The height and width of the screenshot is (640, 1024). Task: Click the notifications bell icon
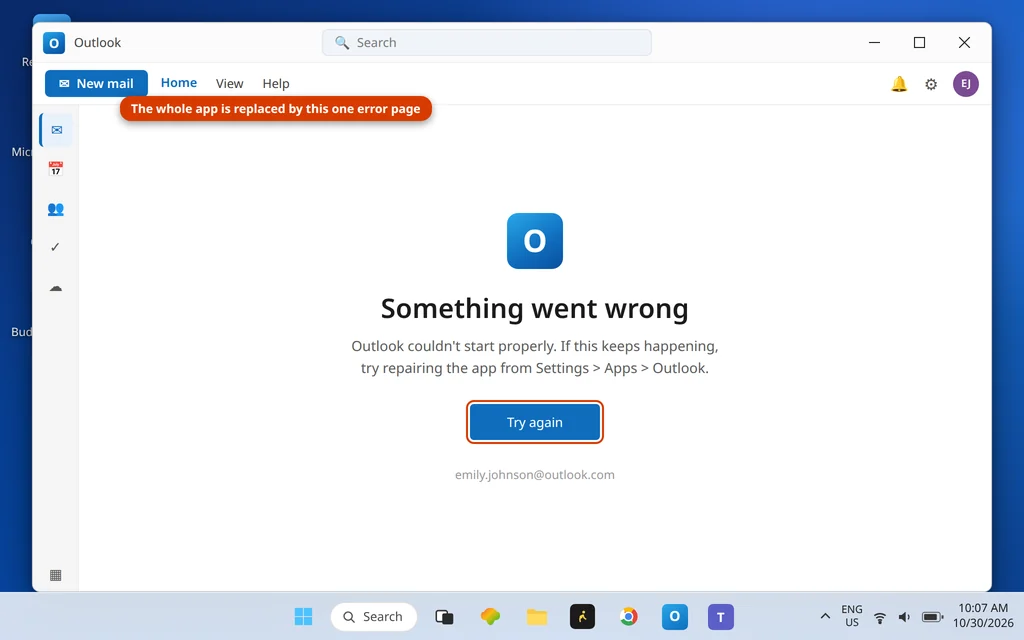[899, 84]
